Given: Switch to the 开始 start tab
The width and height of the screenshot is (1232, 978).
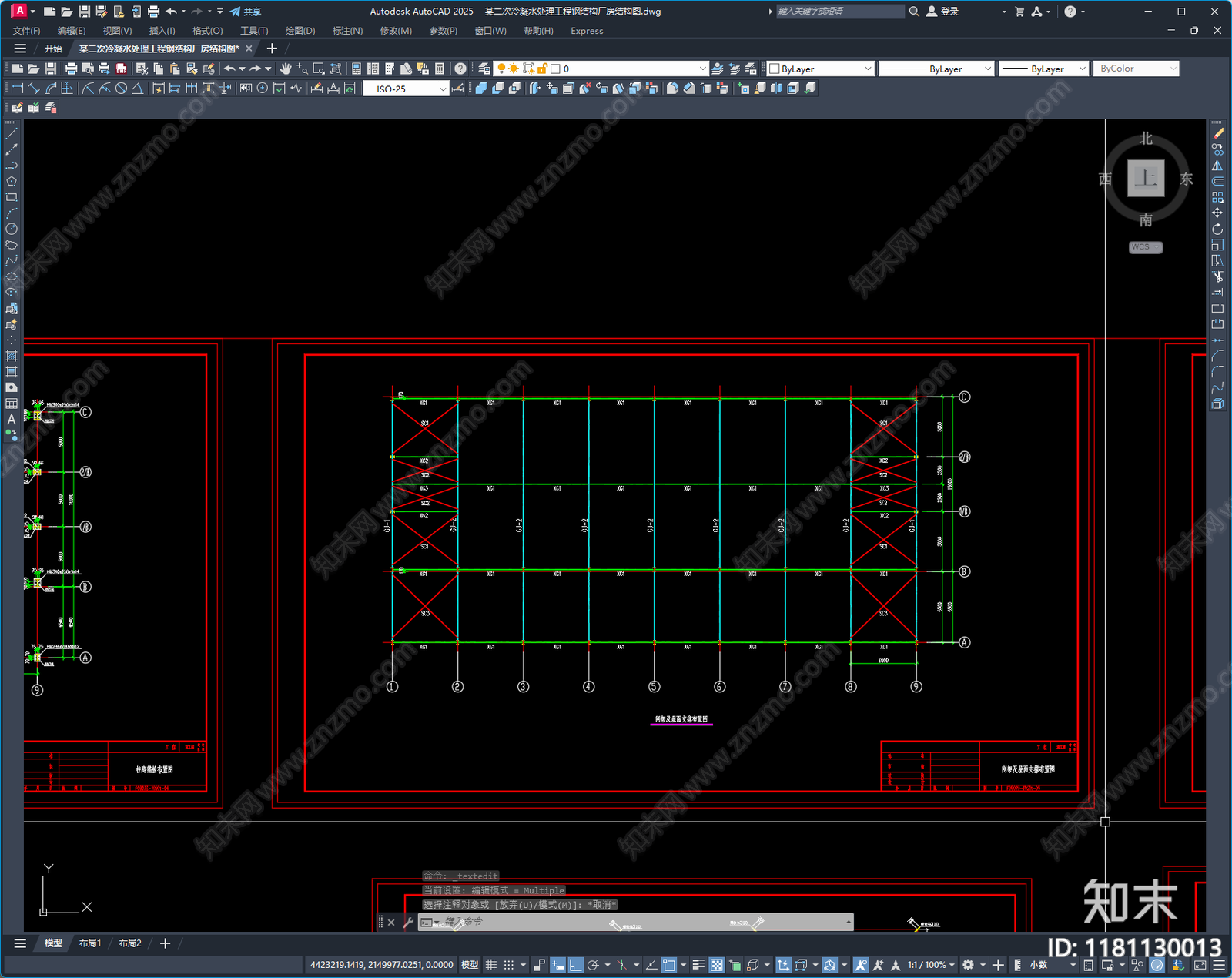Looking at the screenshot, I should [x=53, y=49].
